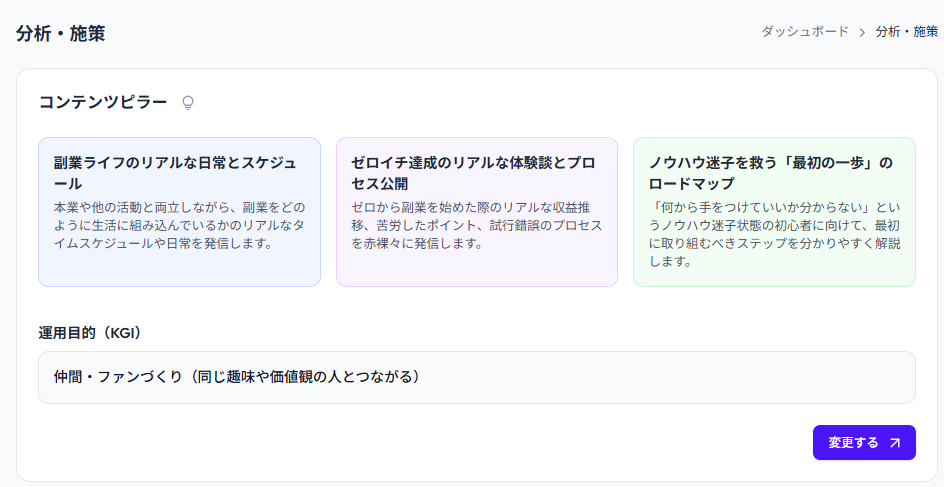Viewport: 944px width, 487px height.
Task: Select the 副業ライフのリアルな日常とスケジュール card
Action: coord(179,212)
